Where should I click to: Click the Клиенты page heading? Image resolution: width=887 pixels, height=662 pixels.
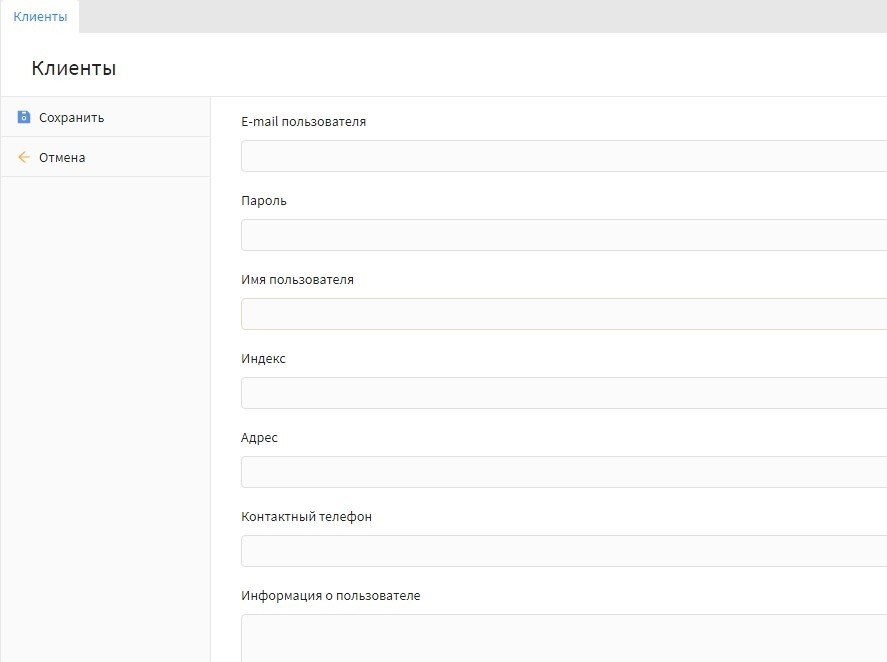(74, 69)
